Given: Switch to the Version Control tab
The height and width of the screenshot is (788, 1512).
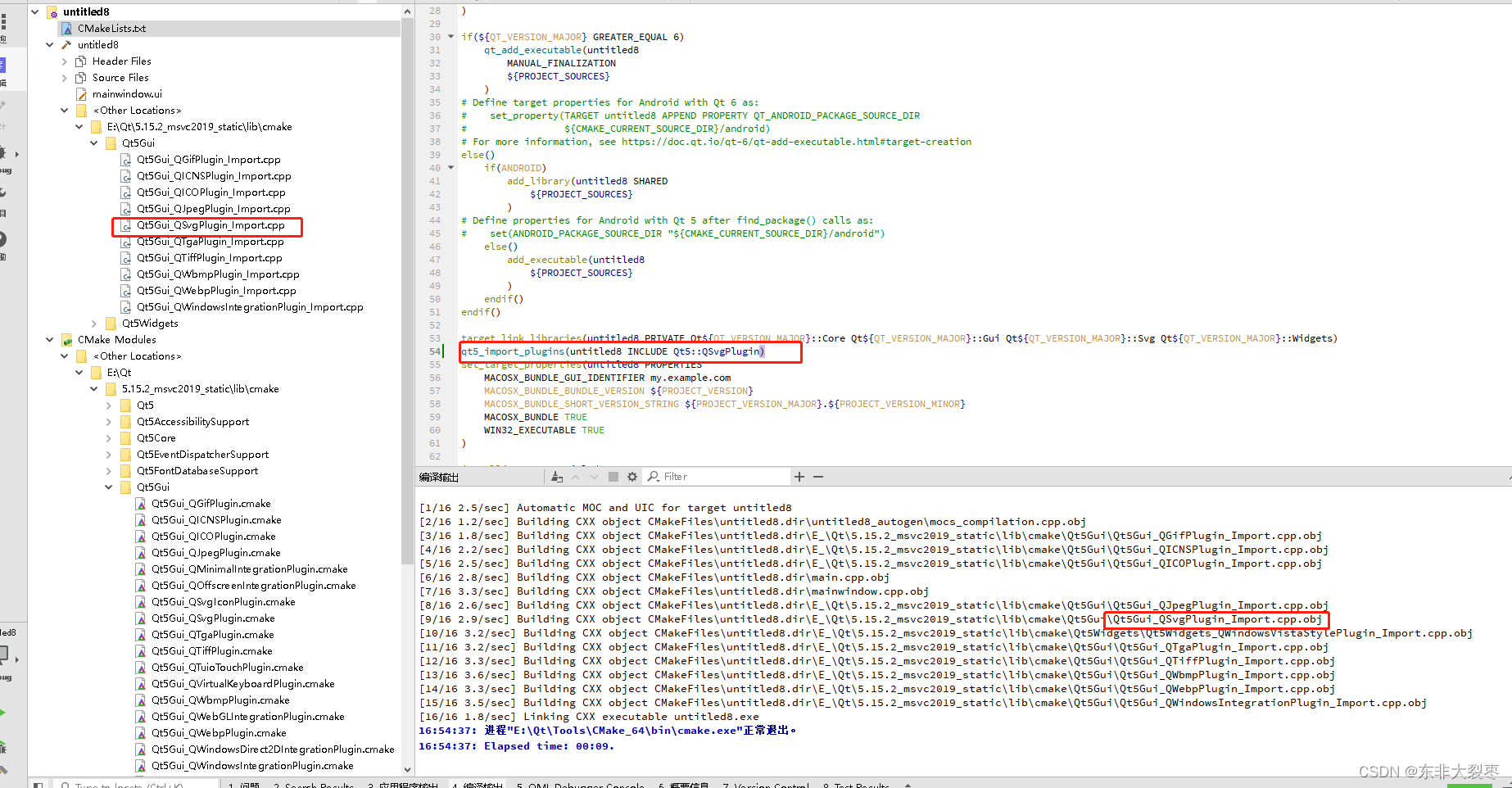Looking at the screenshot, I should (x=765, y=783).
